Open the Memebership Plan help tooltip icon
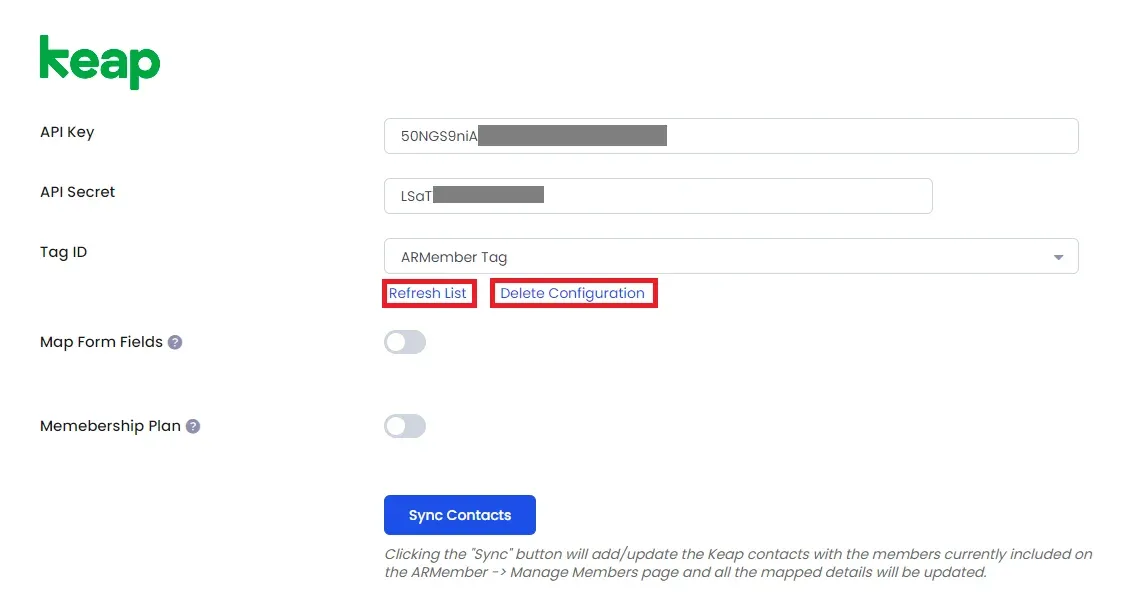Image resolution: width=1133 pixels, height=608 pixels. [193, 427]
